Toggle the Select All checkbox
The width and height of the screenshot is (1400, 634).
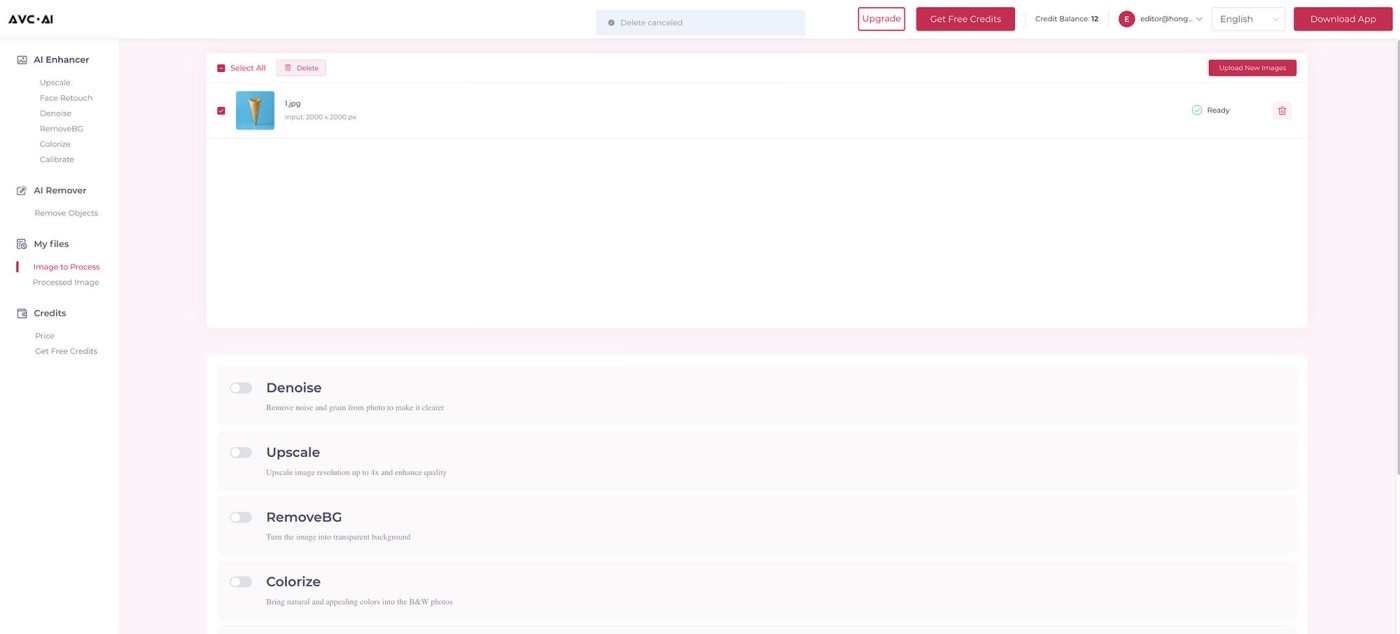[221, 68]
